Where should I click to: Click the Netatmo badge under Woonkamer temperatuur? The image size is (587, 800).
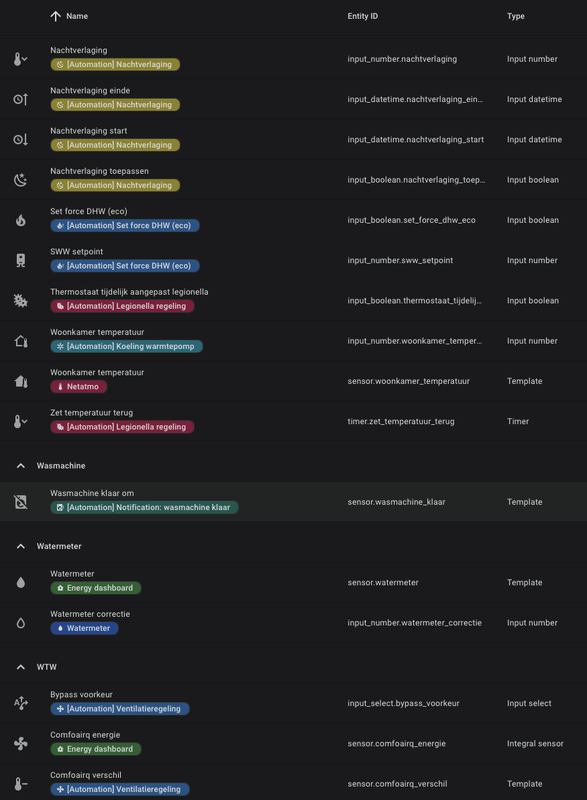[x=78, y=386]
